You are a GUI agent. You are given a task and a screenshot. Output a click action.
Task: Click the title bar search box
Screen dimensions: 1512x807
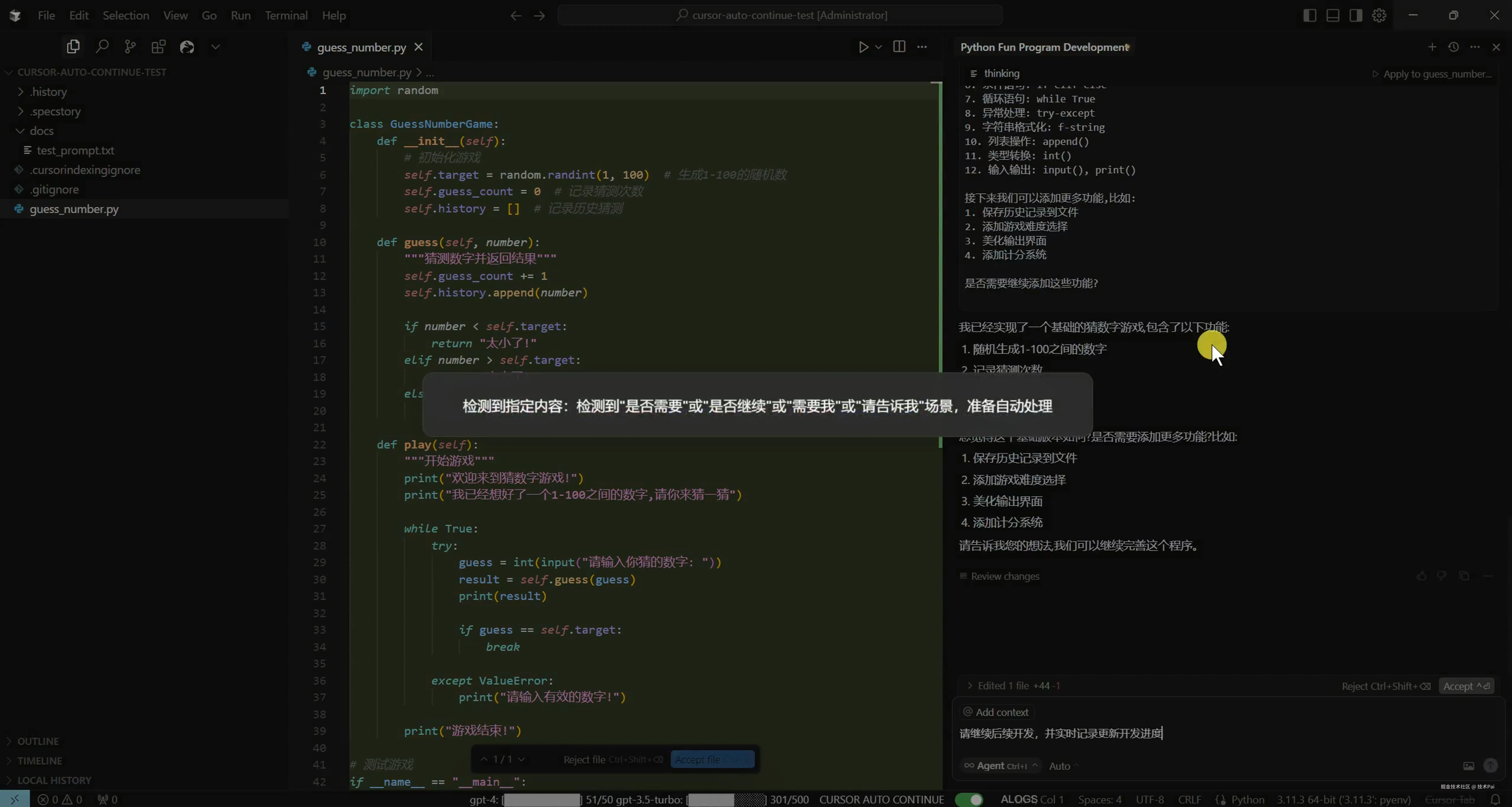coord(780,15)
